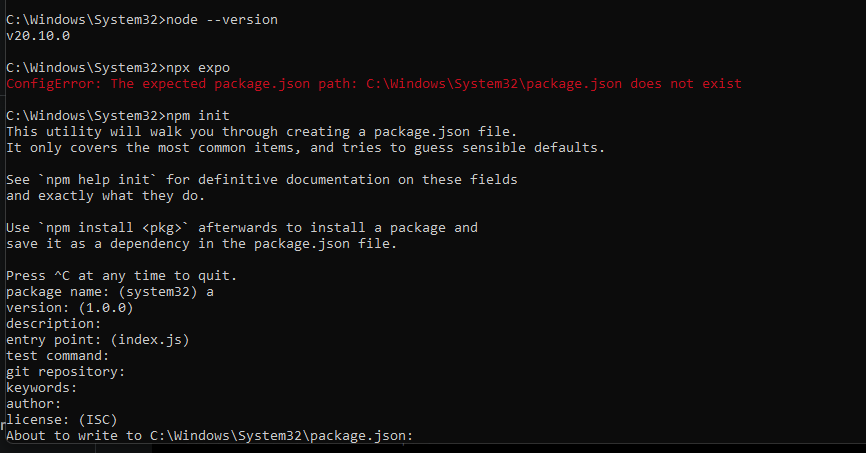Click the 'license: (ISC)' prompt line

(x=62, y=420)
